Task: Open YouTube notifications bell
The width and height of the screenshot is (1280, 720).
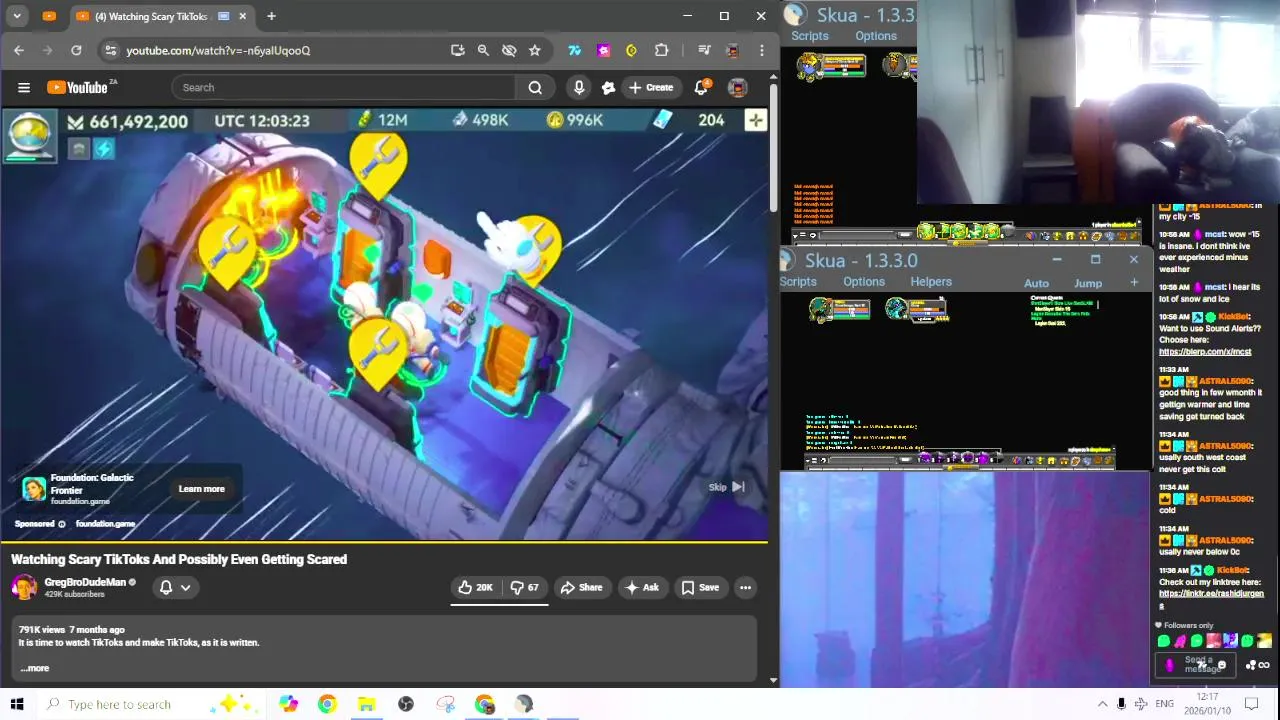Action: [x=702, y=87]
